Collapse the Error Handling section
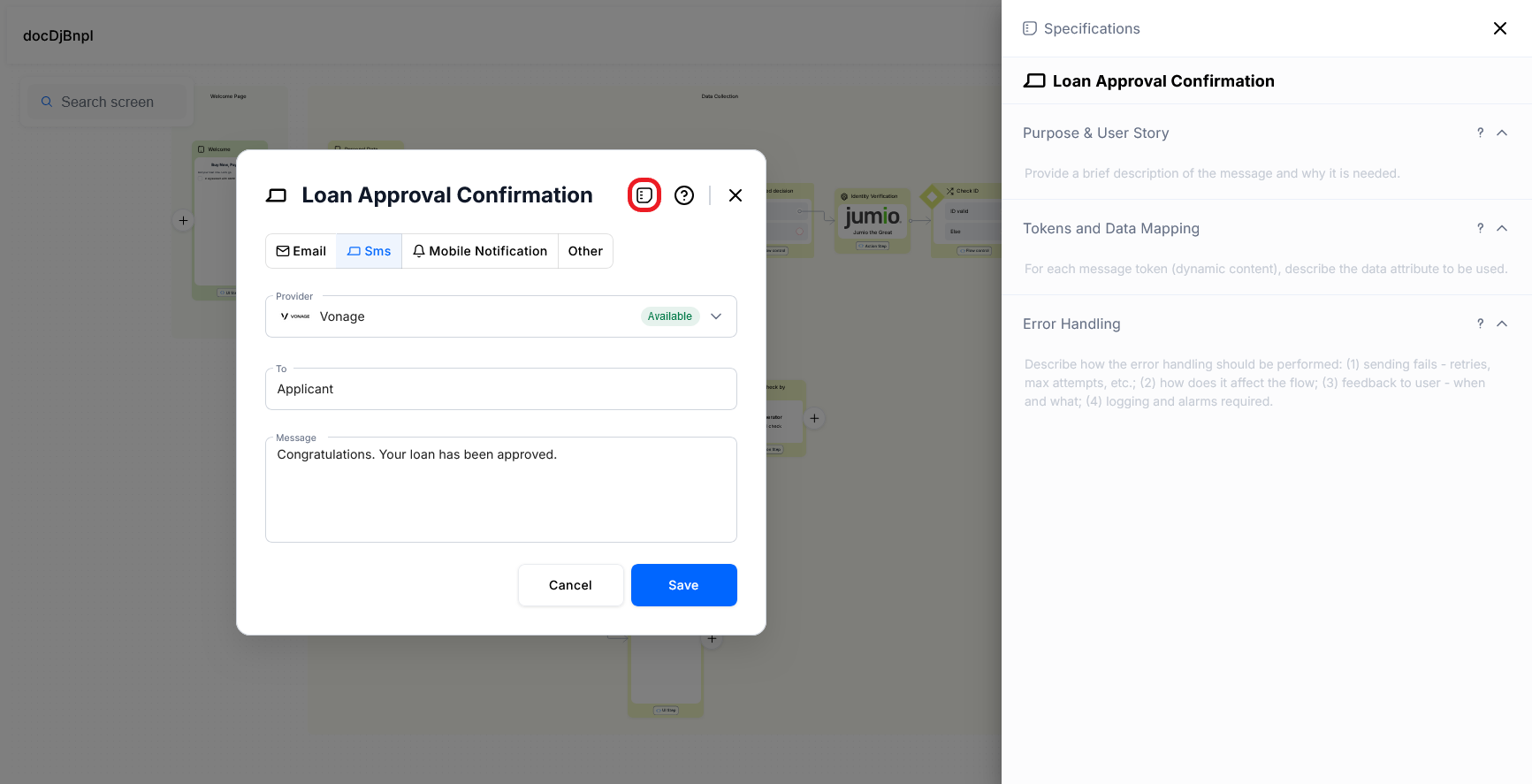Image resolution: width=1532 pixels, height=784 pixels. (1502, 323)
